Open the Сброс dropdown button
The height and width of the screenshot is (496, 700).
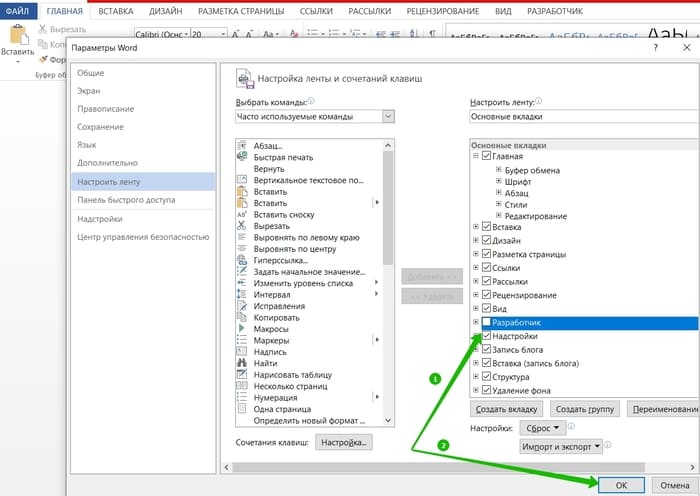tap(542, 428)
